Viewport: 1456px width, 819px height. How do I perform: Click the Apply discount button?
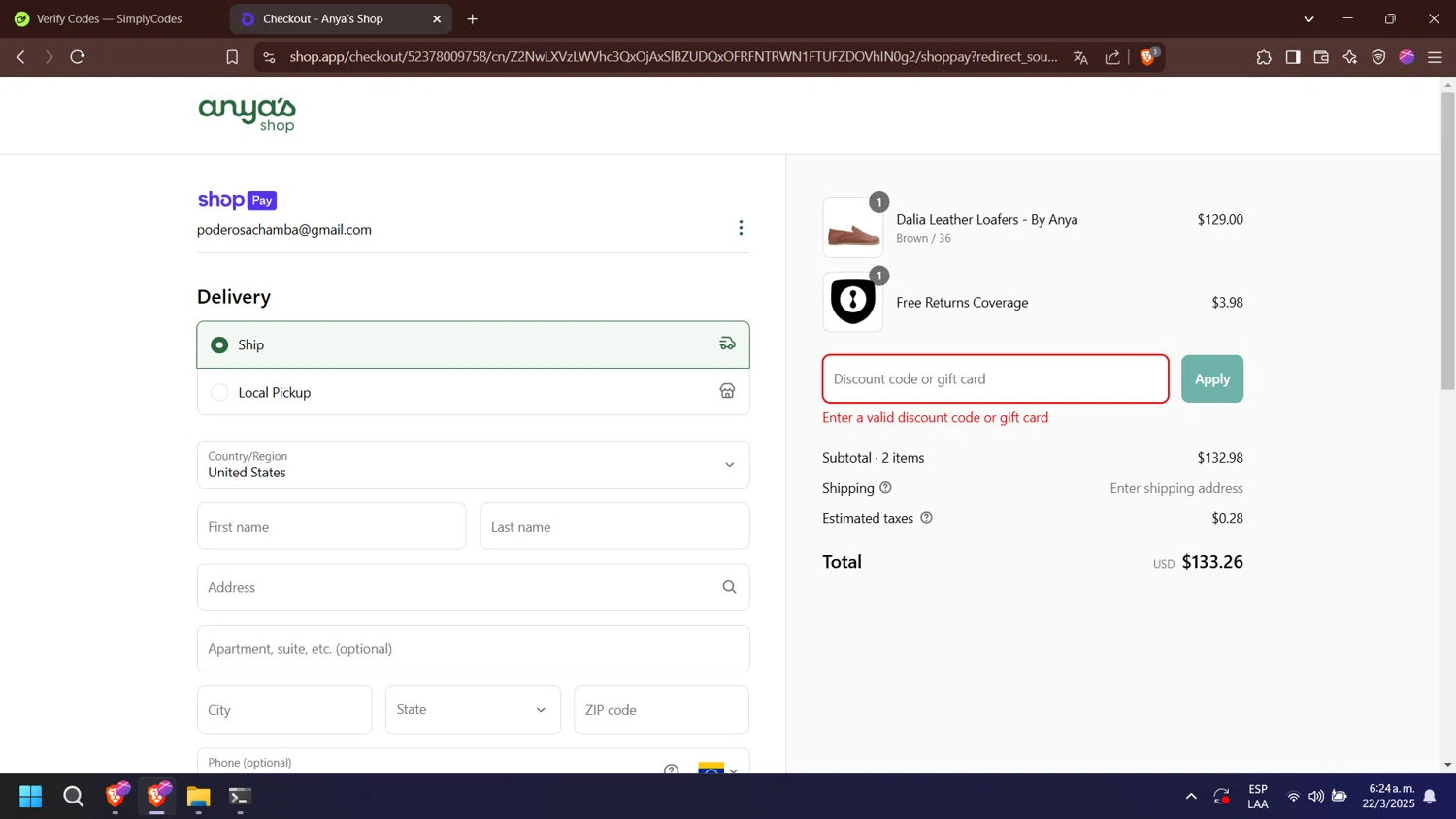pos(1212,378)
